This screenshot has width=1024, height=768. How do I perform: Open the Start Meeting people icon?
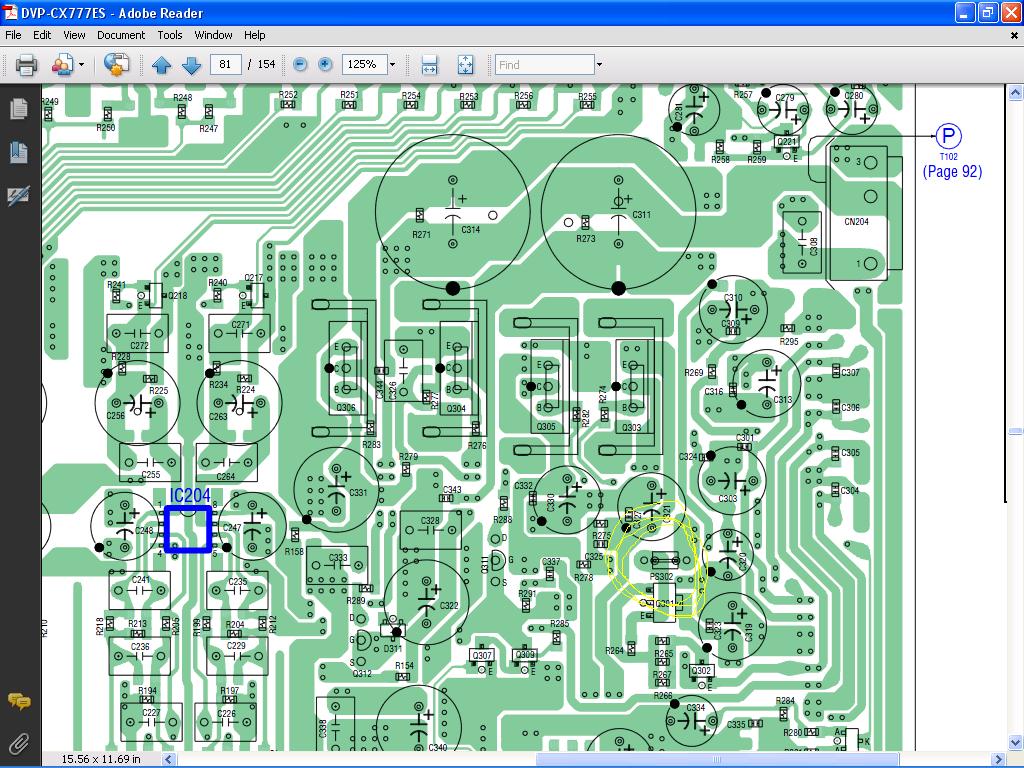tap(63, 65)
